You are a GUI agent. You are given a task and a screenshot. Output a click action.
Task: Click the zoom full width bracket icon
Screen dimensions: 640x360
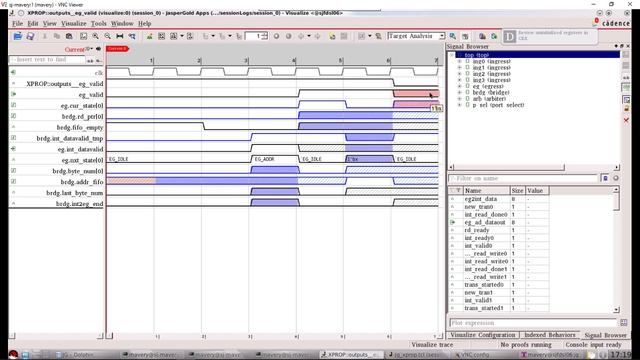coord(120,36)
